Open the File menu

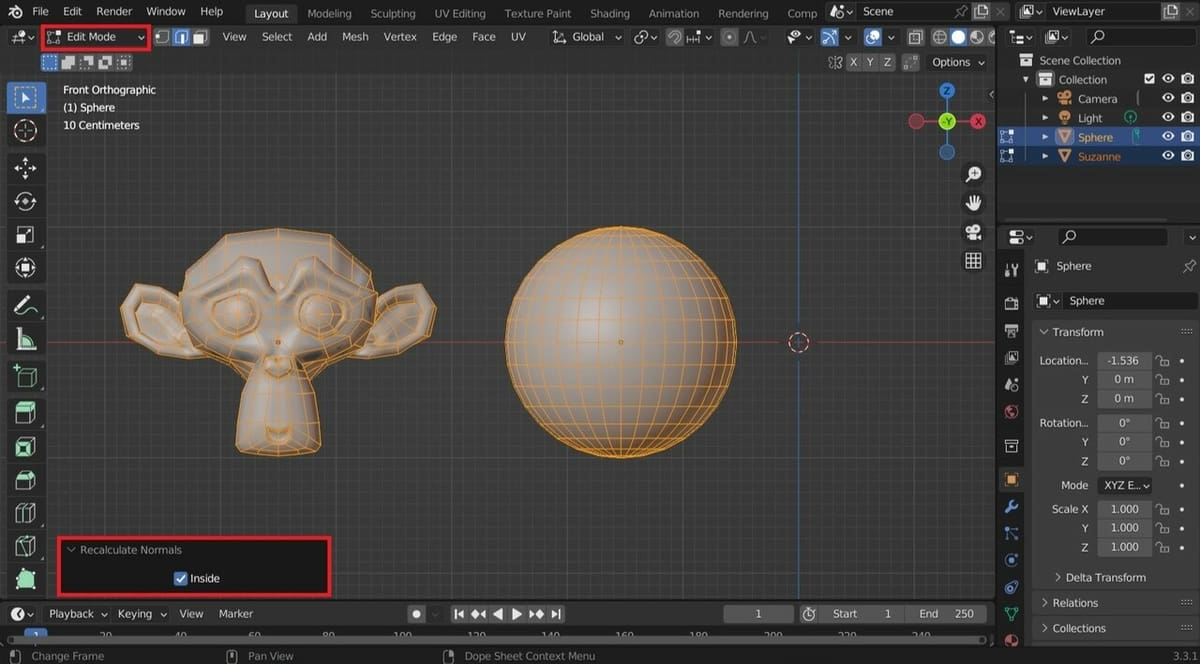tap(41, 11)
